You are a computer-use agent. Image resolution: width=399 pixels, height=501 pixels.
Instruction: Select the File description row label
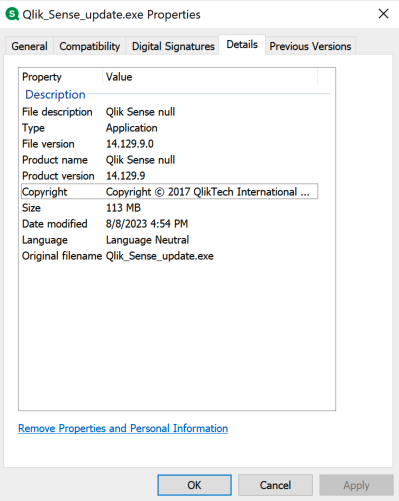tap(57, 112)
